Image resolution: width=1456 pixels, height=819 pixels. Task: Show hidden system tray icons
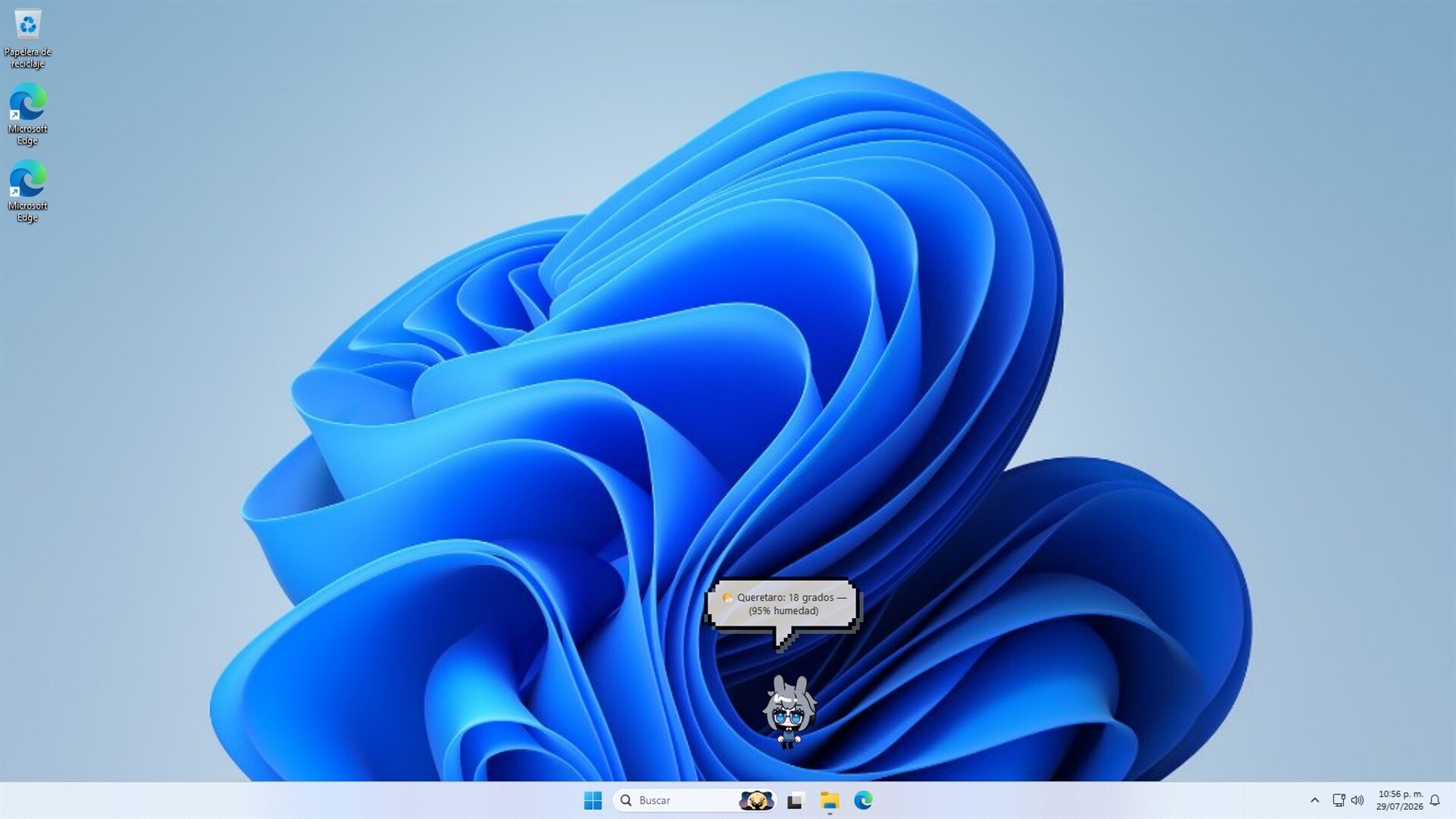coord(1315,800)
